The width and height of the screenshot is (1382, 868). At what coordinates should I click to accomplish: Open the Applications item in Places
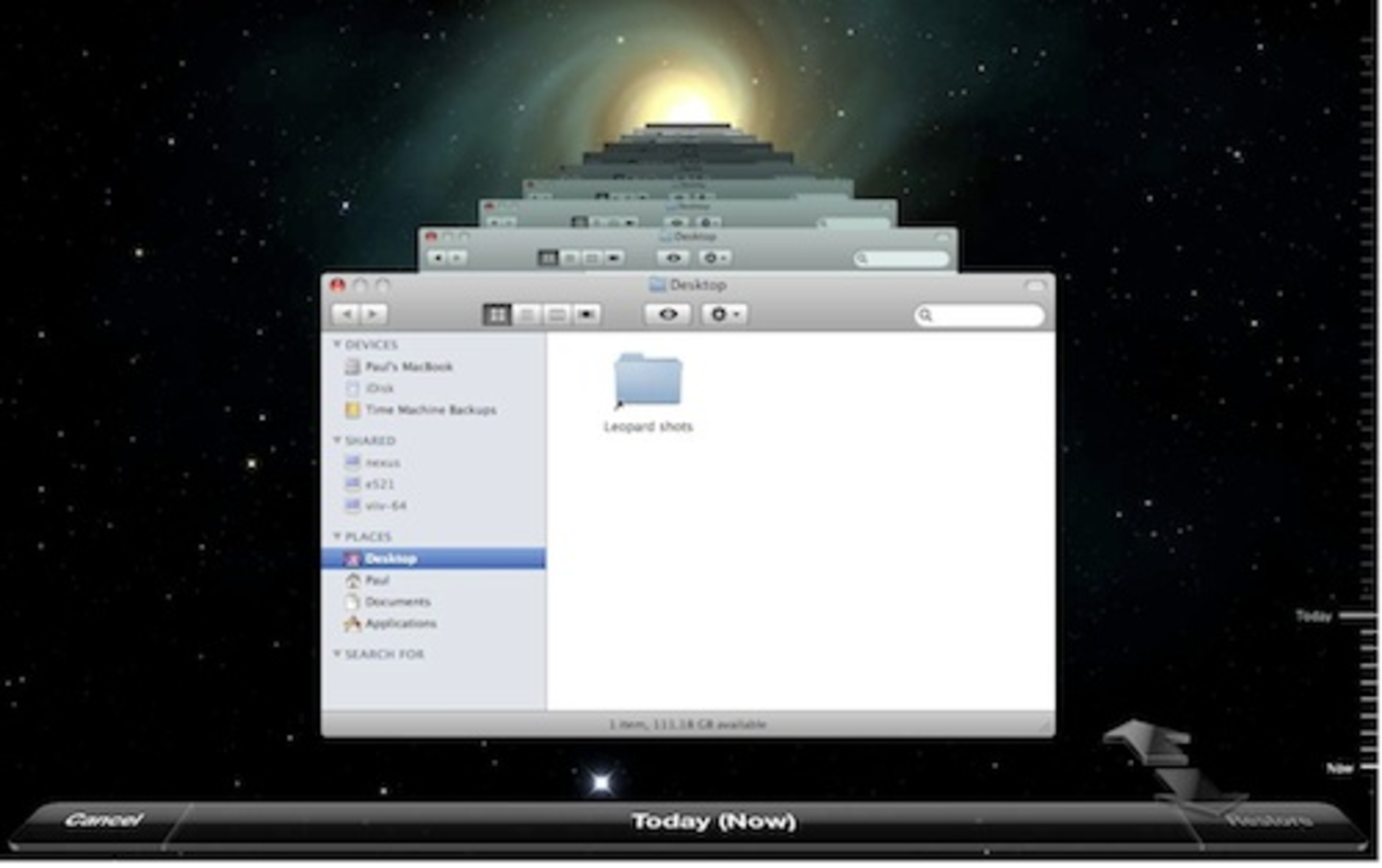pyautogui.click(x=400, y=623)
